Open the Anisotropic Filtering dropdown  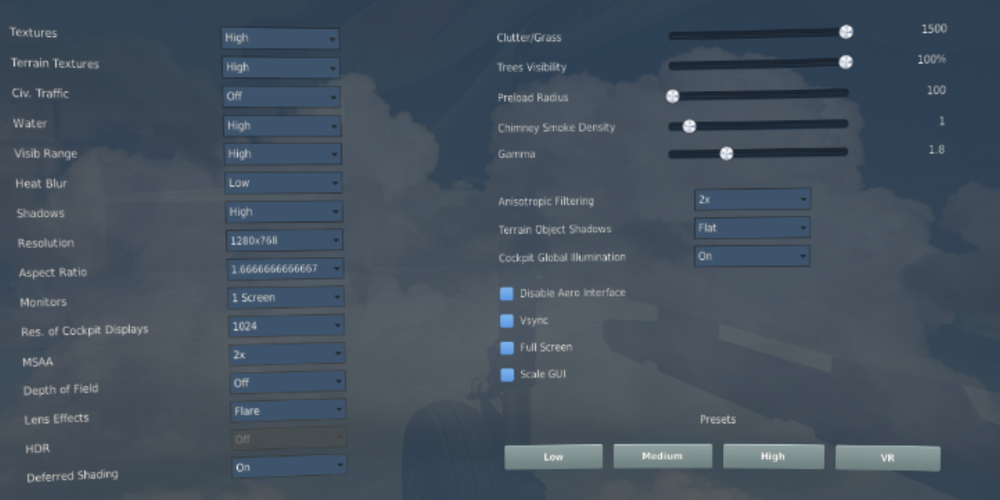753,200
